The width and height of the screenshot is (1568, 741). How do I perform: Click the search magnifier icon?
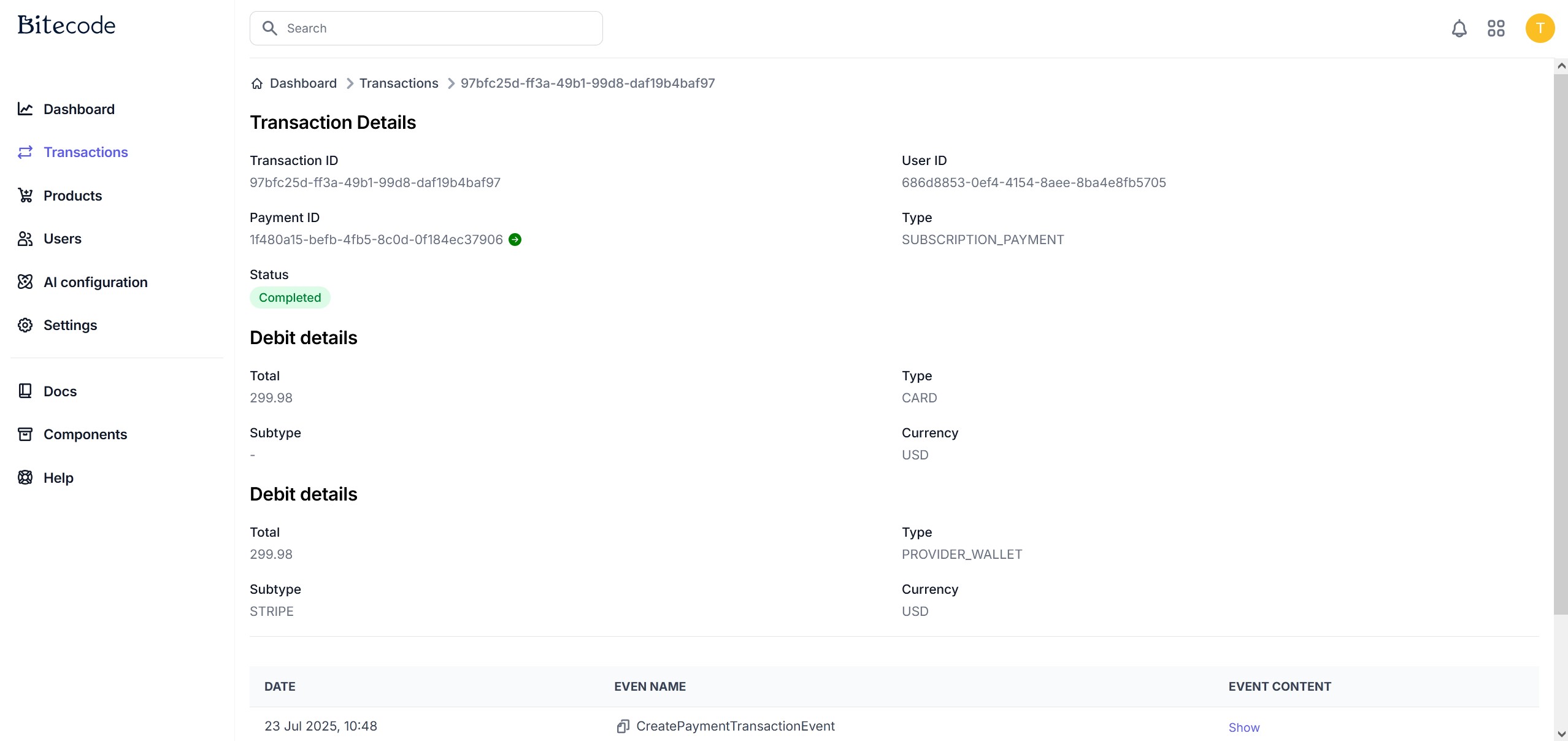tap(269, 28)
